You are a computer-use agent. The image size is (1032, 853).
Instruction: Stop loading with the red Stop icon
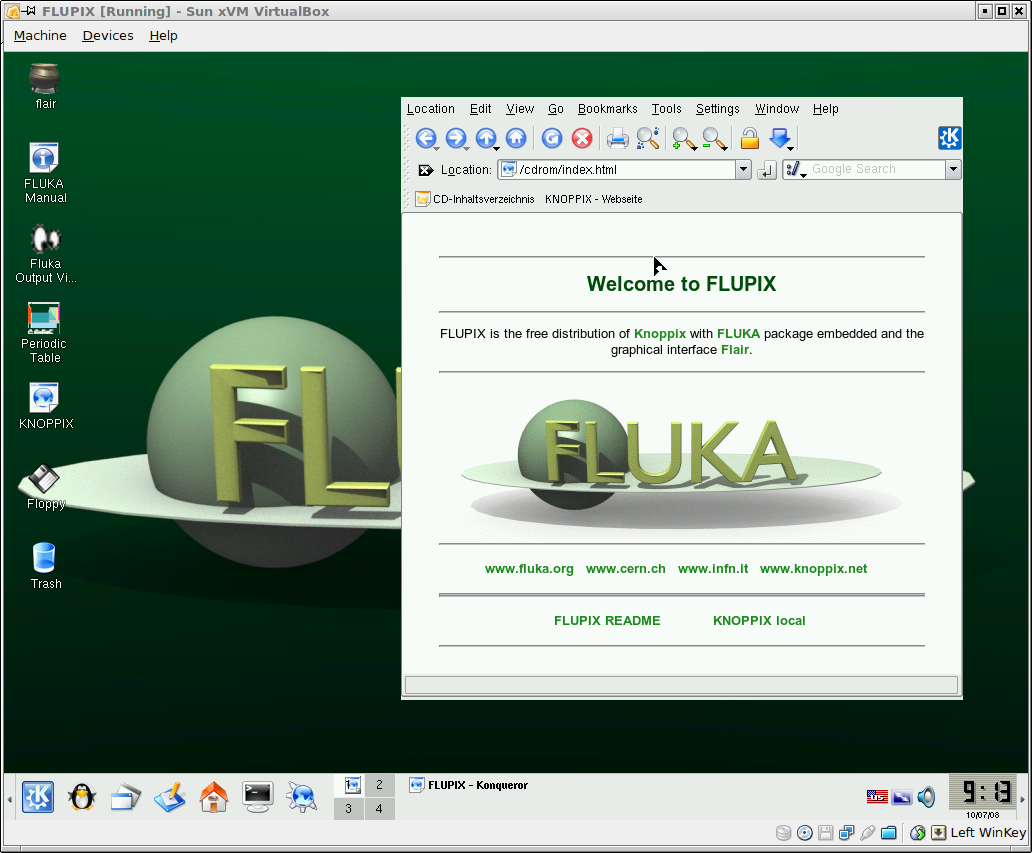point(582,138)
